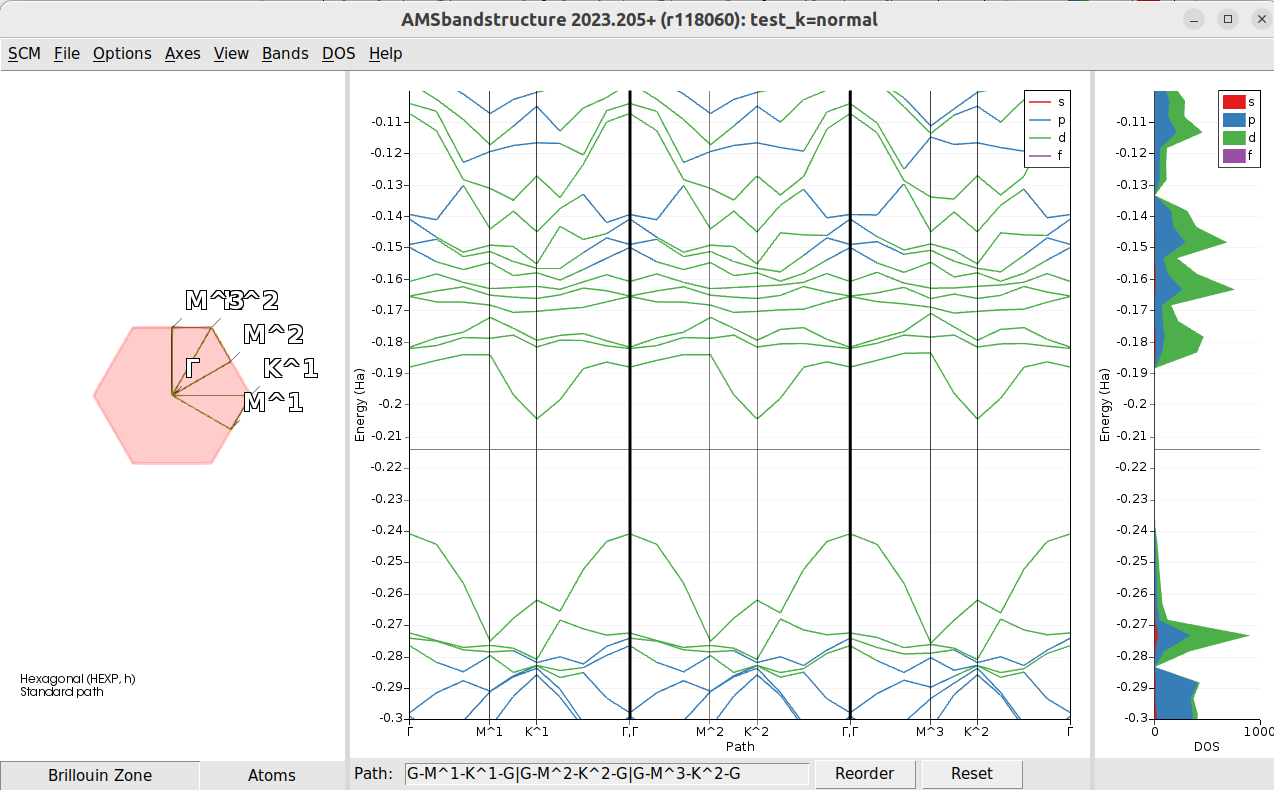
Task: Click the K^1 label in Brillouin zone
Action: pyautogui.click(x=290, y=369)
